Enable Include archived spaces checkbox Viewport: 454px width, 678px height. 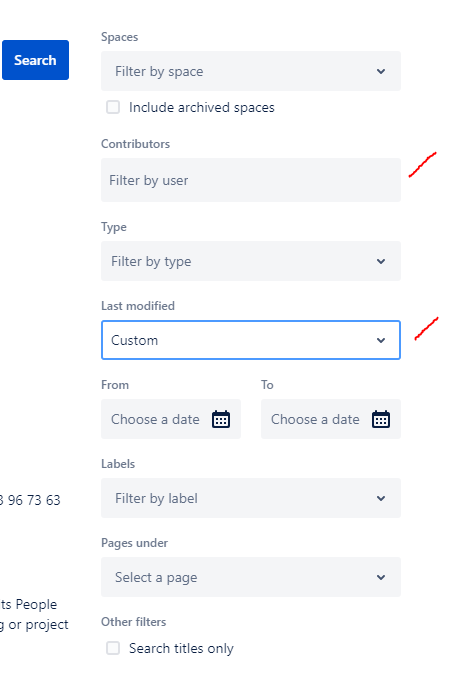pos(113,107)
